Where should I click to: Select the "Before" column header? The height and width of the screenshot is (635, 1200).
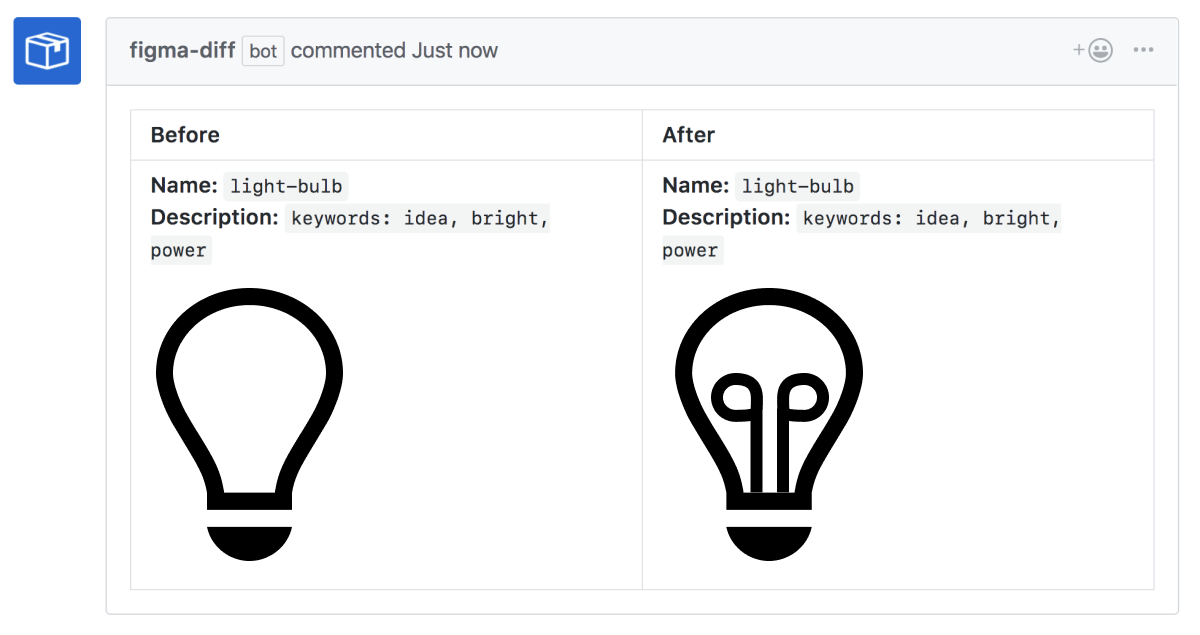(x=185, y=135)
